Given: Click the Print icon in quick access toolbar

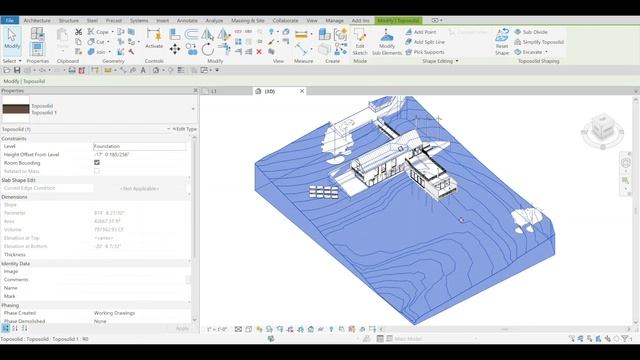Looking at the screenshot, I should (x=72, y=70).
